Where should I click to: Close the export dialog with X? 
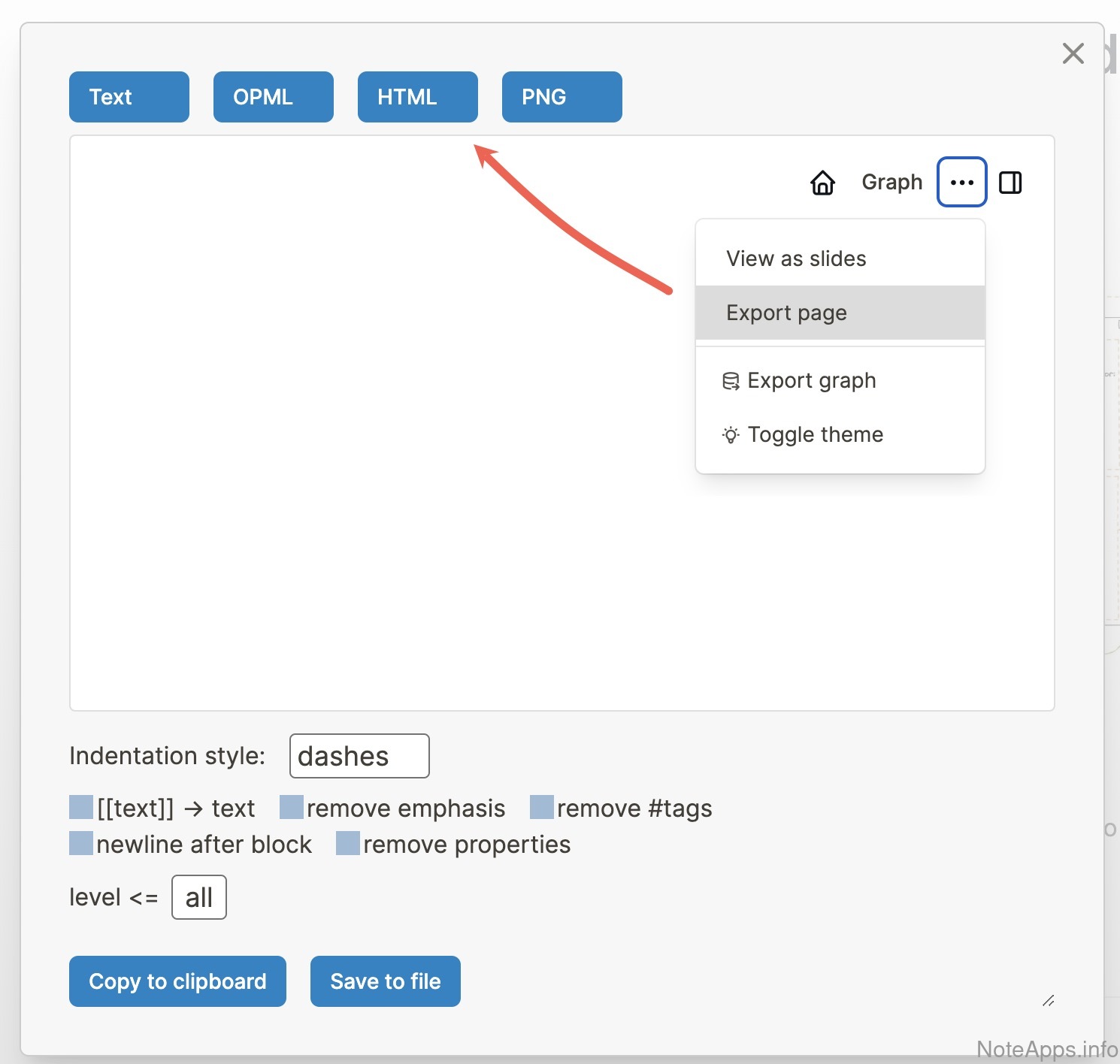(x=1073, y=53)
